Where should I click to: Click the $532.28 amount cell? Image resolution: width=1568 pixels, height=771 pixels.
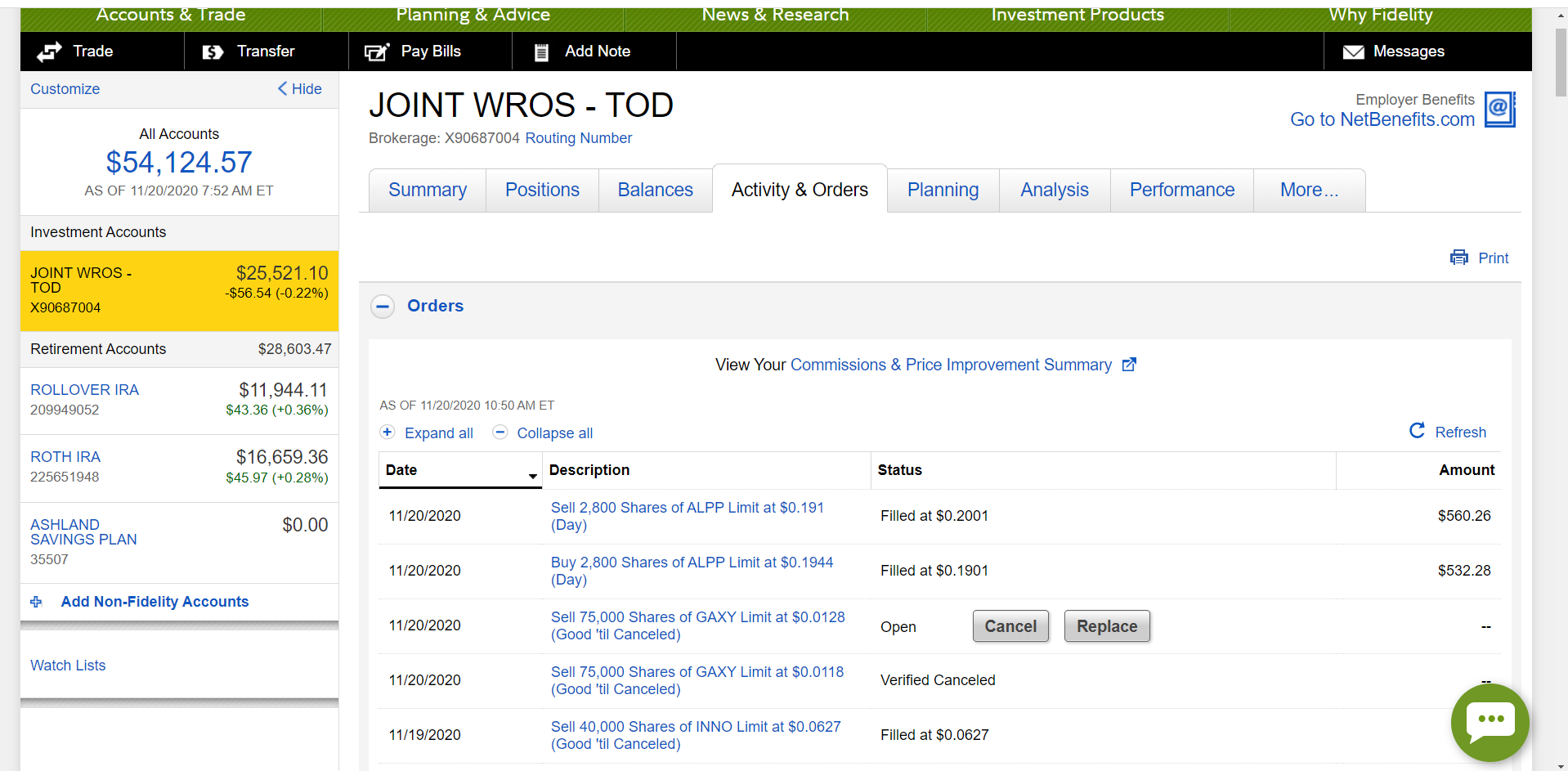[1464, 571]
